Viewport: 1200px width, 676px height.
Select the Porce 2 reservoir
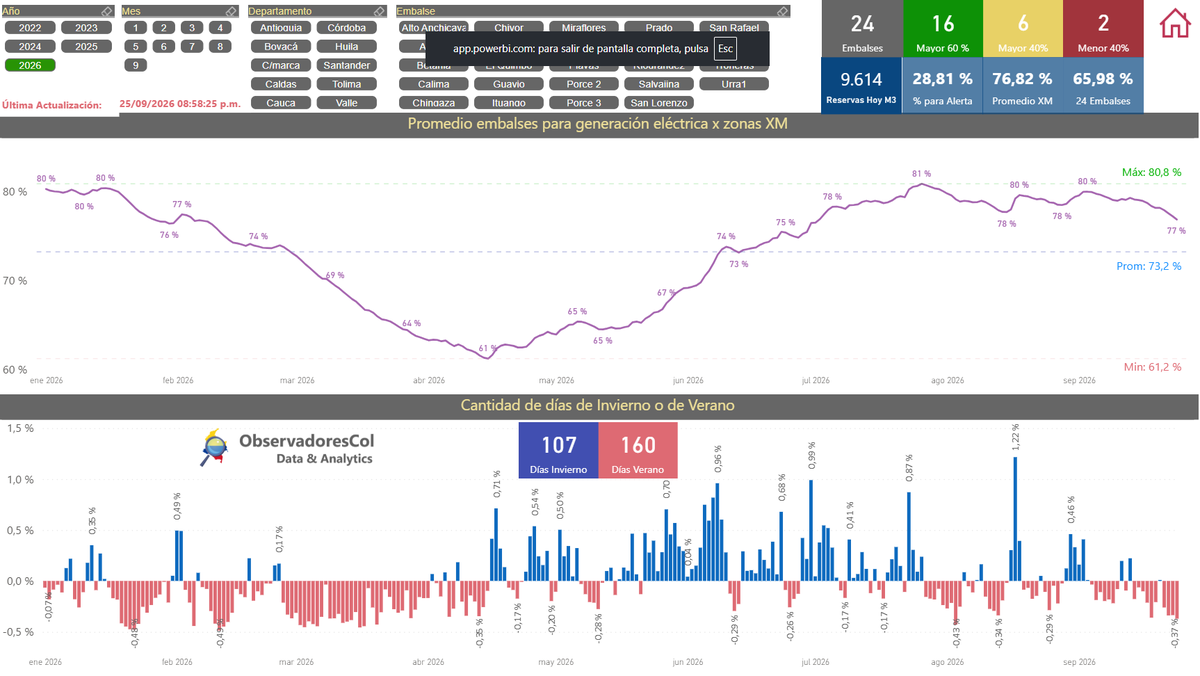583,84
